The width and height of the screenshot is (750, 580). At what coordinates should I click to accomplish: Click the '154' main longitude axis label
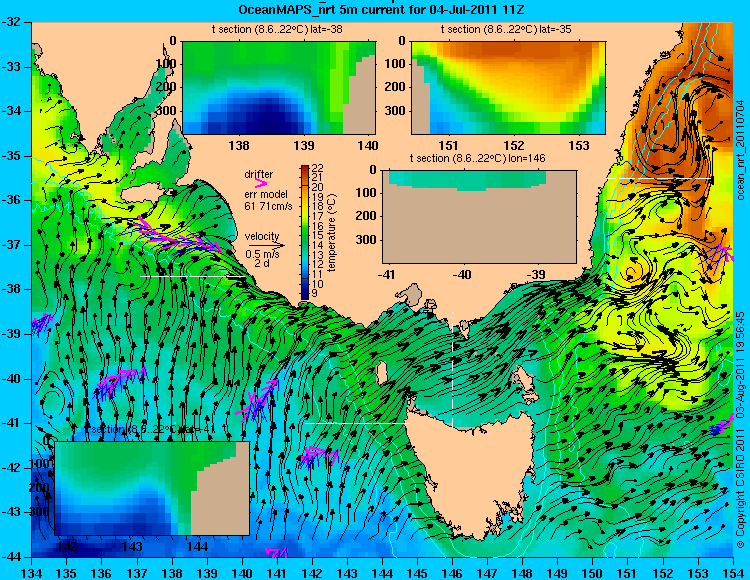[x=733, y=573]
